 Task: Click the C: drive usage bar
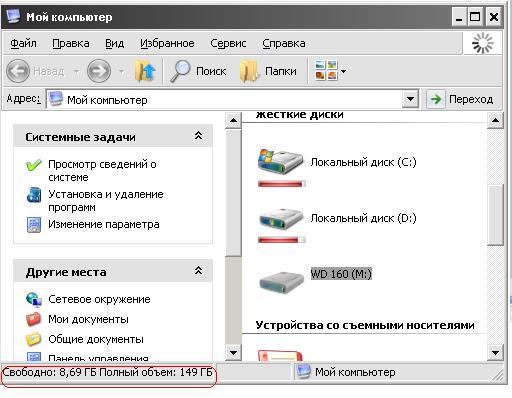(x=282, y=184)
